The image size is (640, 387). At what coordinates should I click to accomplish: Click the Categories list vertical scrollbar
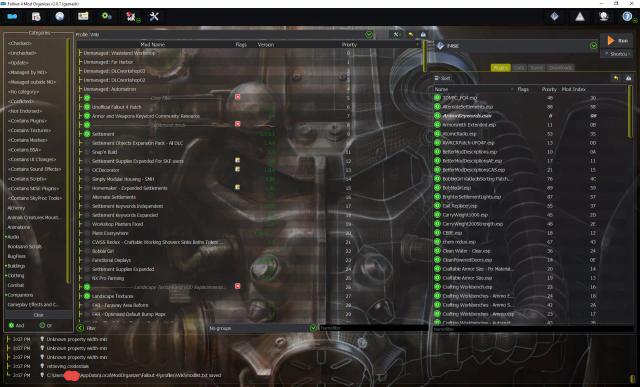(x=68, y=160)
